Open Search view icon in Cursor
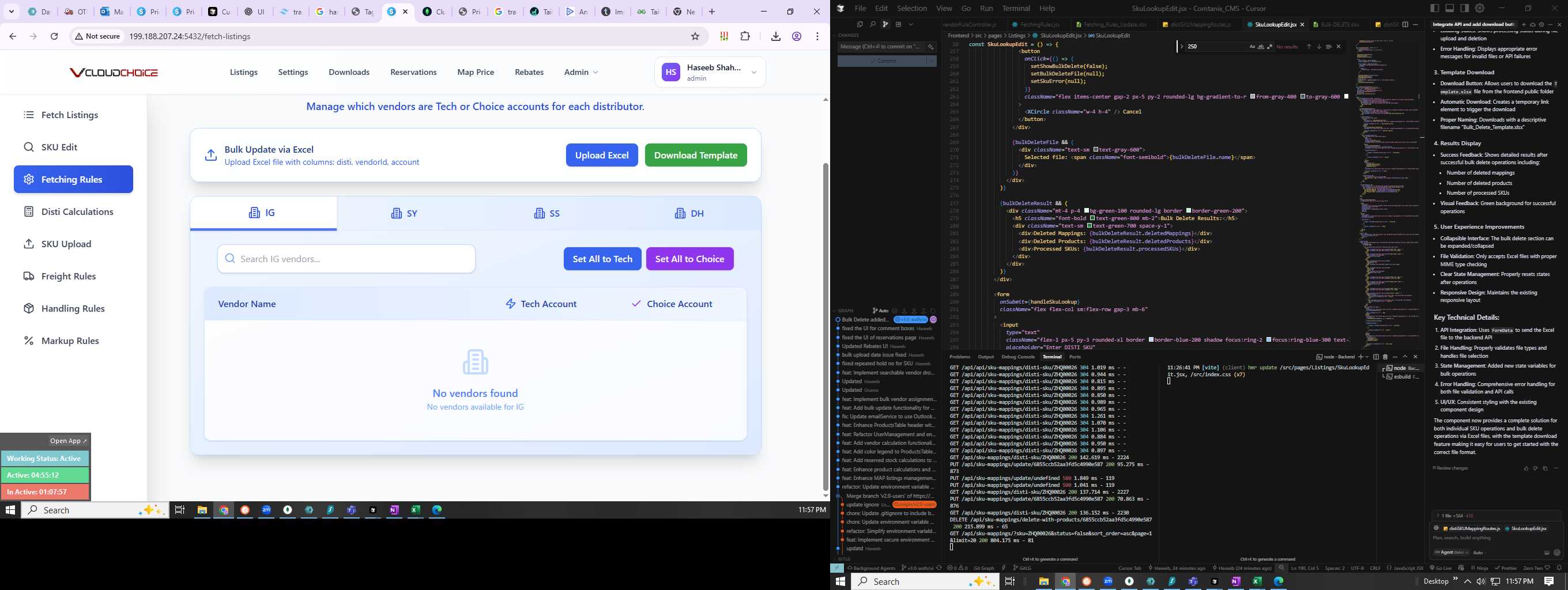Viewport: 1568px width, 590px height. point(873,24)
